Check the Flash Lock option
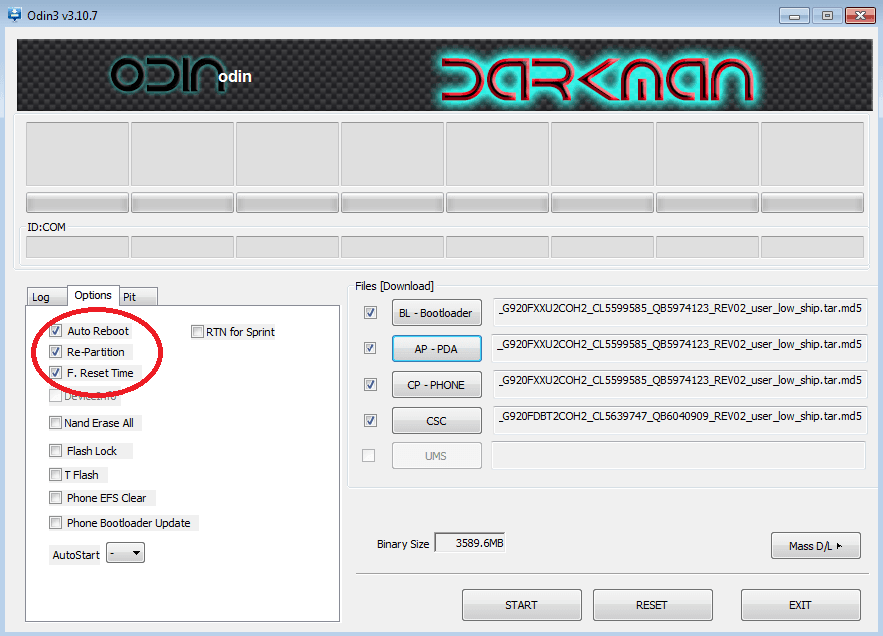The height and width of the screenshot is (636, 883). [x=55, y=450]
